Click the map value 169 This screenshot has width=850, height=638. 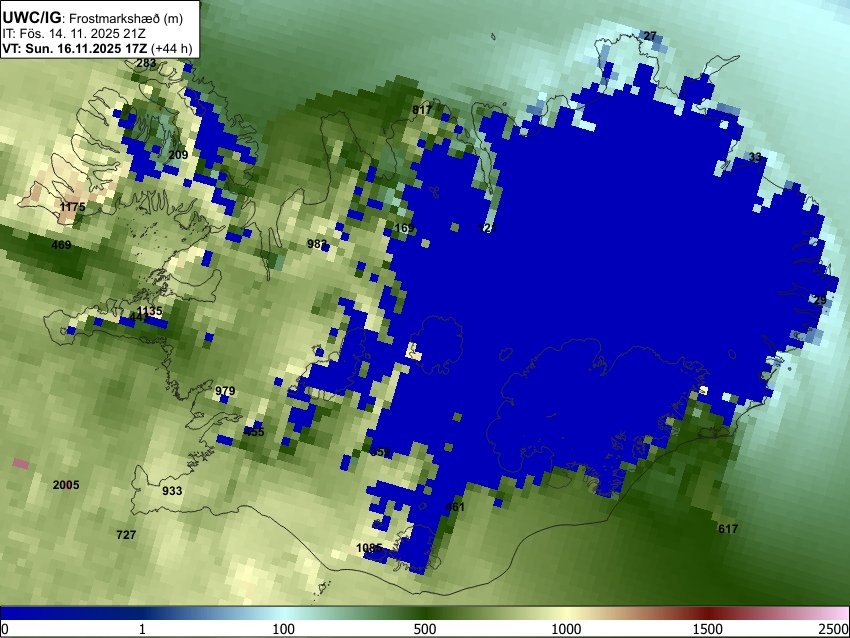pyautogui.click(x=404, y=228)
